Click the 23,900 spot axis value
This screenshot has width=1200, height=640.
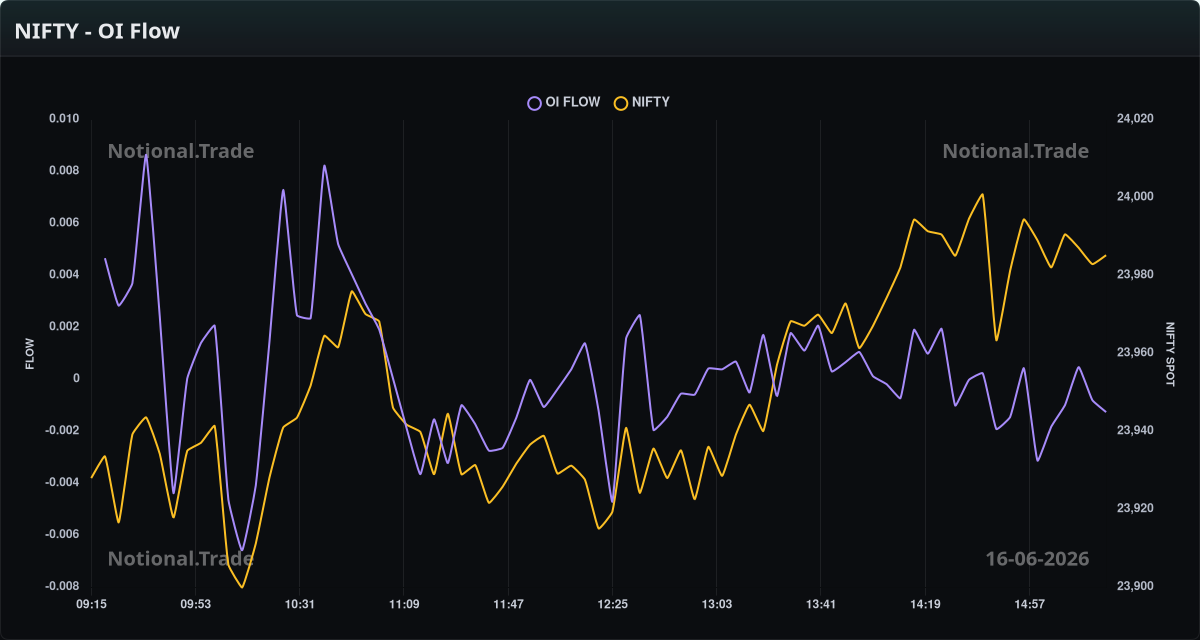1135,587
